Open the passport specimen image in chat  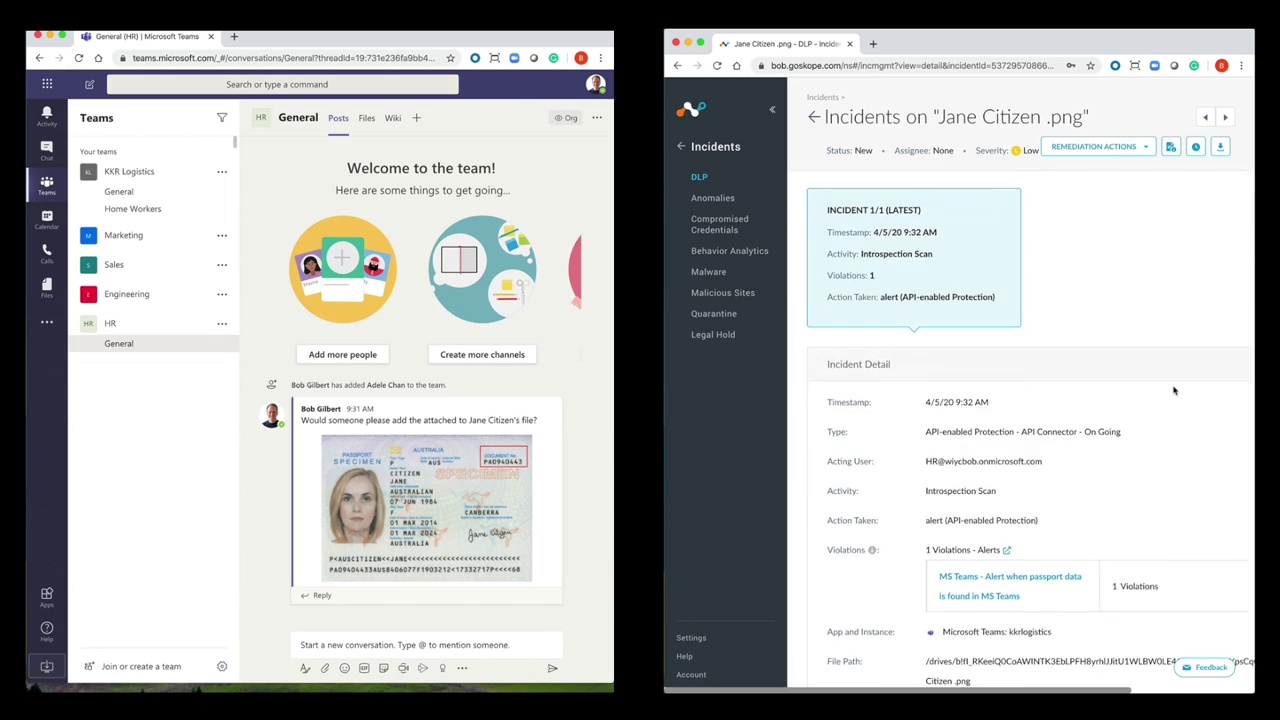tap(426, 507)
